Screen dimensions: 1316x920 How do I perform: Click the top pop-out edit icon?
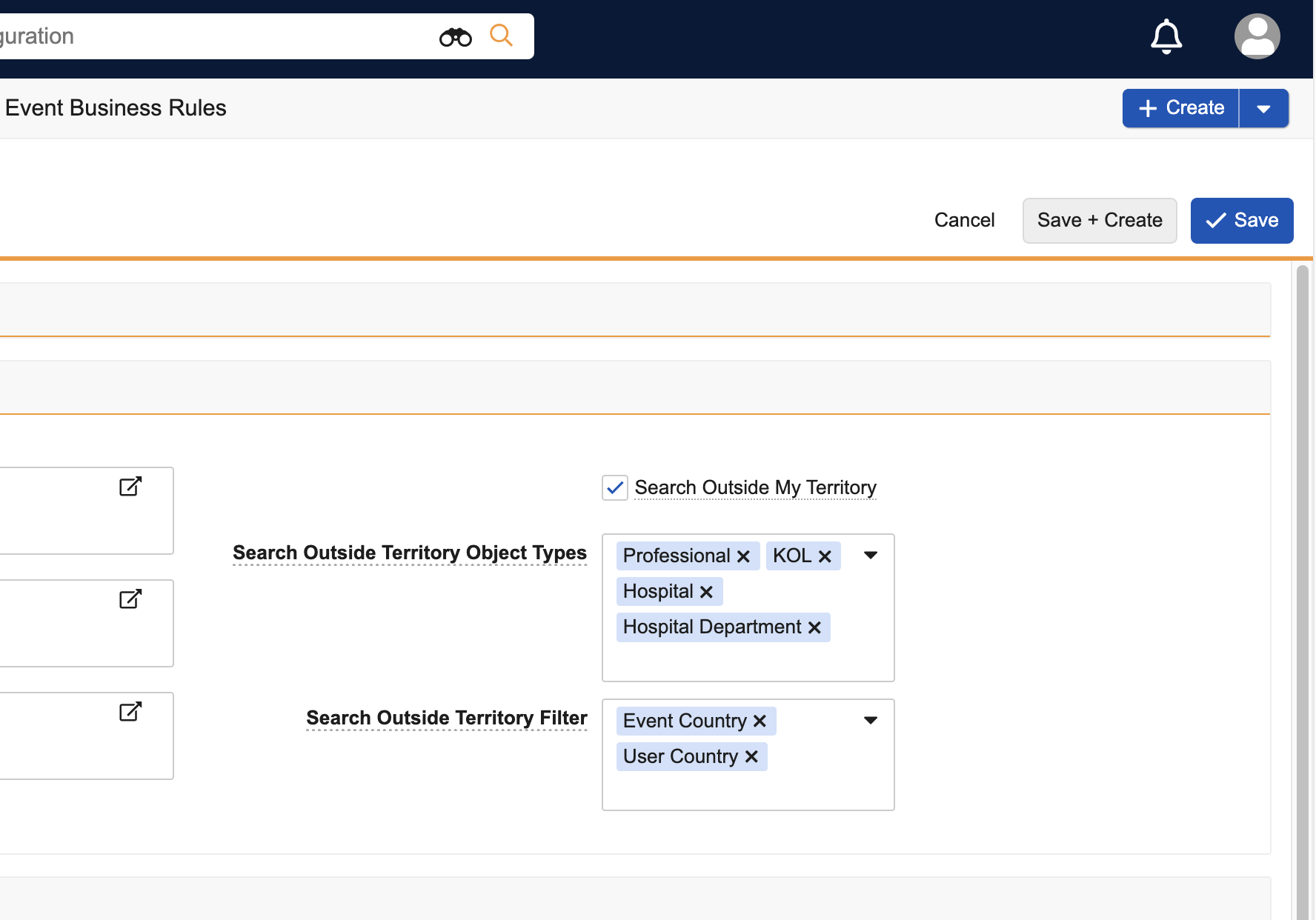pos(130,487)
